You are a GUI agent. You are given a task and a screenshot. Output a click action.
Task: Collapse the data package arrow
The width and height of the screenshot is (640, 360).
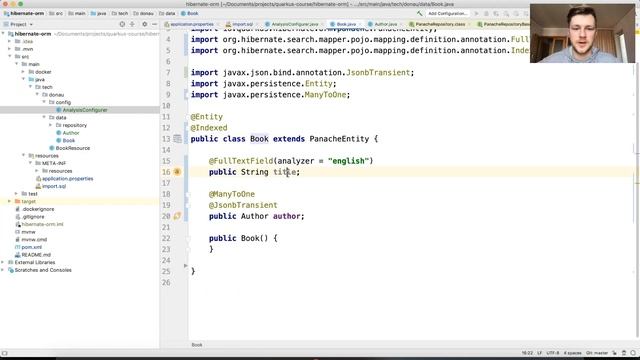pos(44,118)
